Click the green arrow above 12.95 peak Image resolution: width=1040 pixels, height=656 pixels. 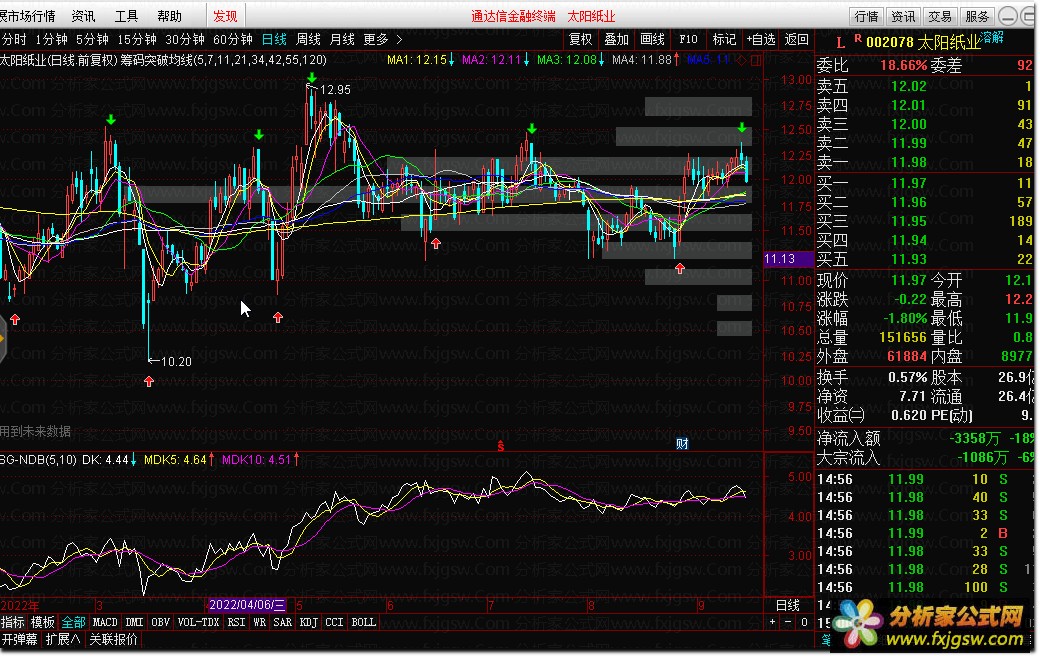tap(312, 78)
